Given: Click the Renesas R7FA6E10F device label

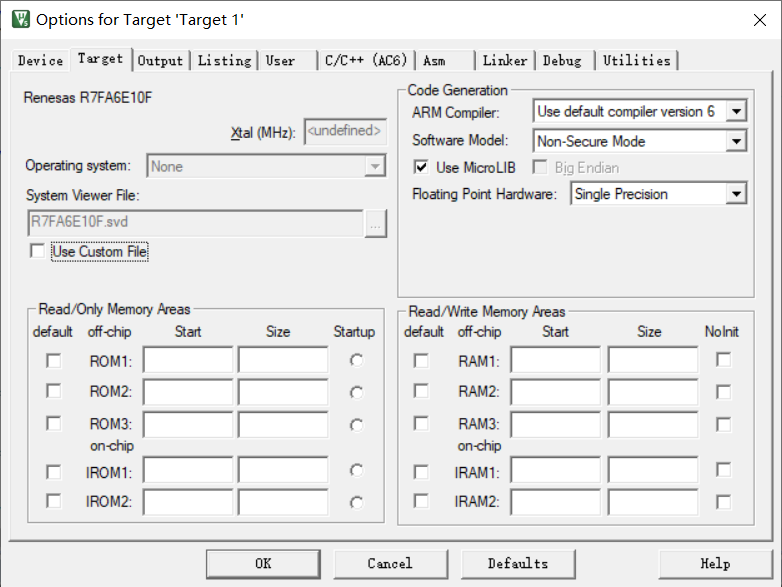Looking at the screenshot, I should click(x=88, y=98).
